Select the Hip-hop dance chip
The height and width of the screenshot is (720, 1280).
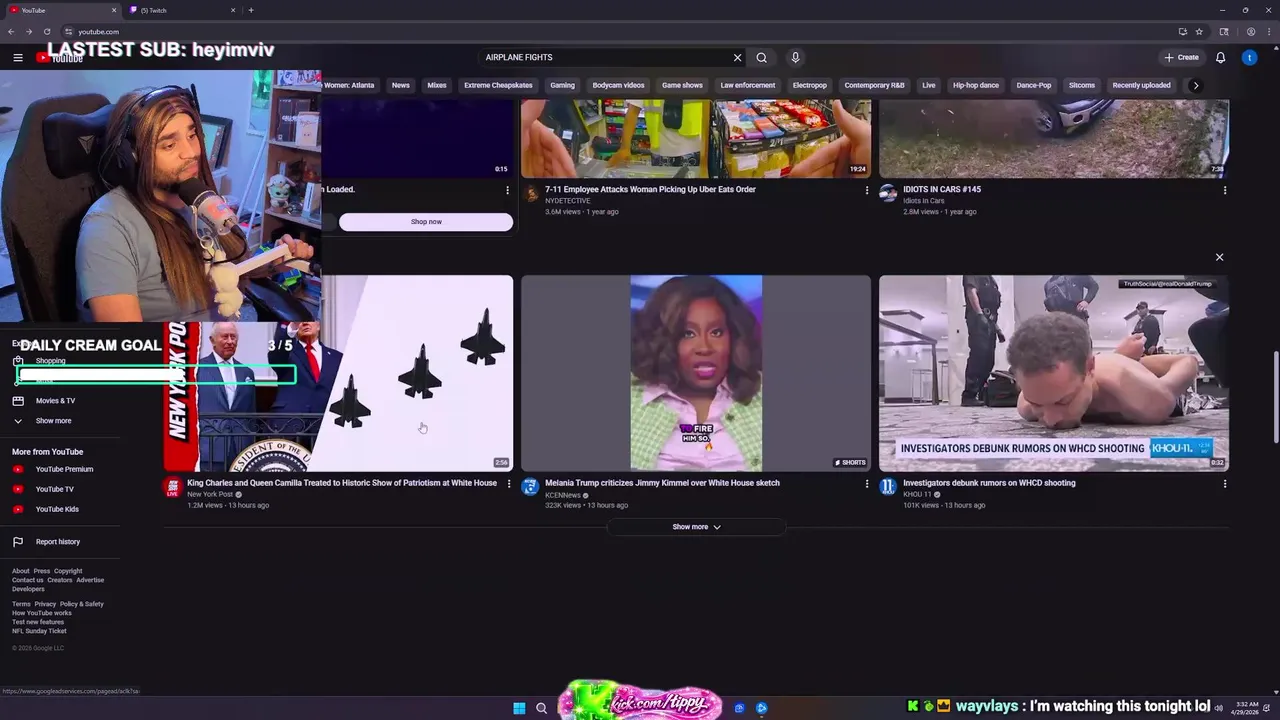[x=976, y=85]
